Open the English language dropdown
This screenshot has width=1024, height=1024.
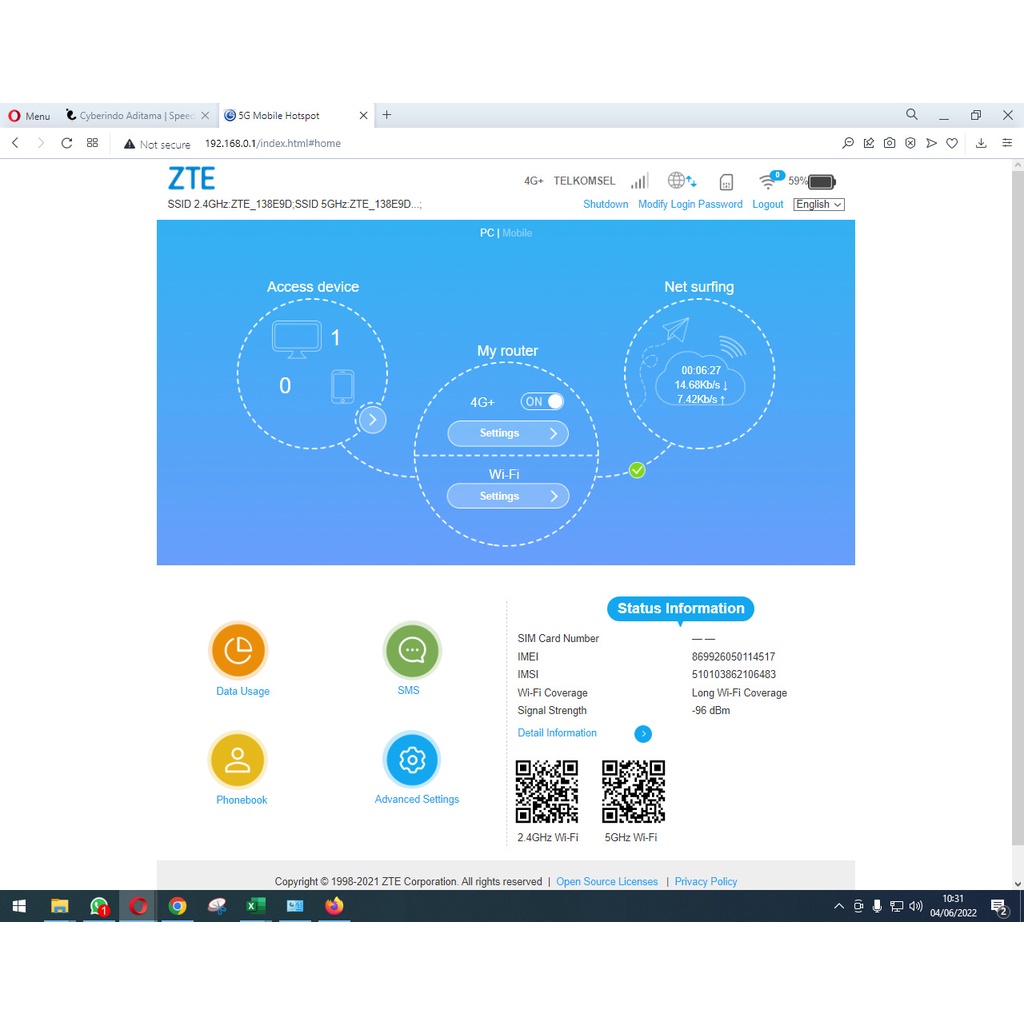pyautogui.click(x=819, y=204)
